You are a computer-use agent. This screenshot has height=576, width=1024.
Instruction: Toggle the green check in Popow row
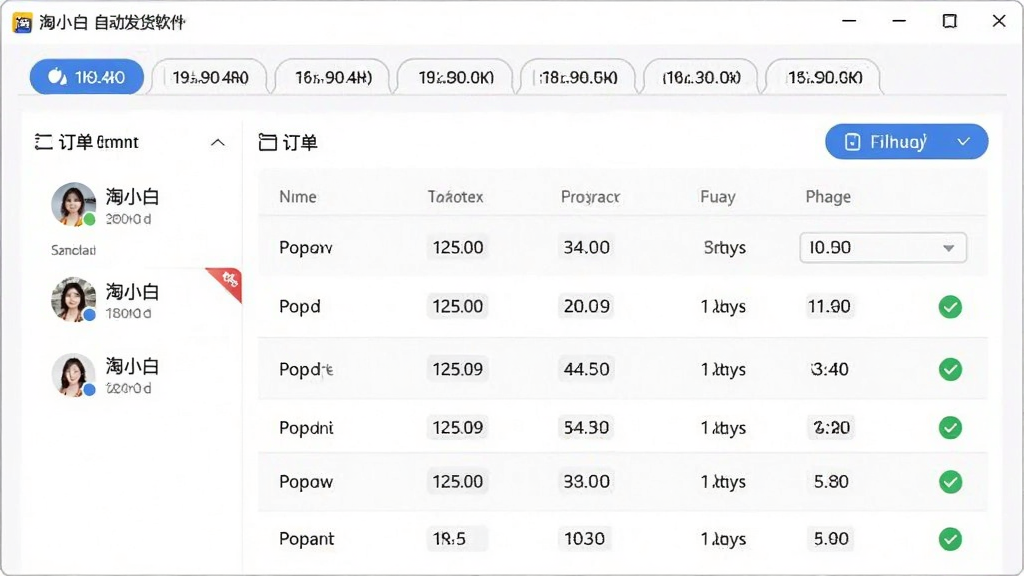click(x=950, y=482)
